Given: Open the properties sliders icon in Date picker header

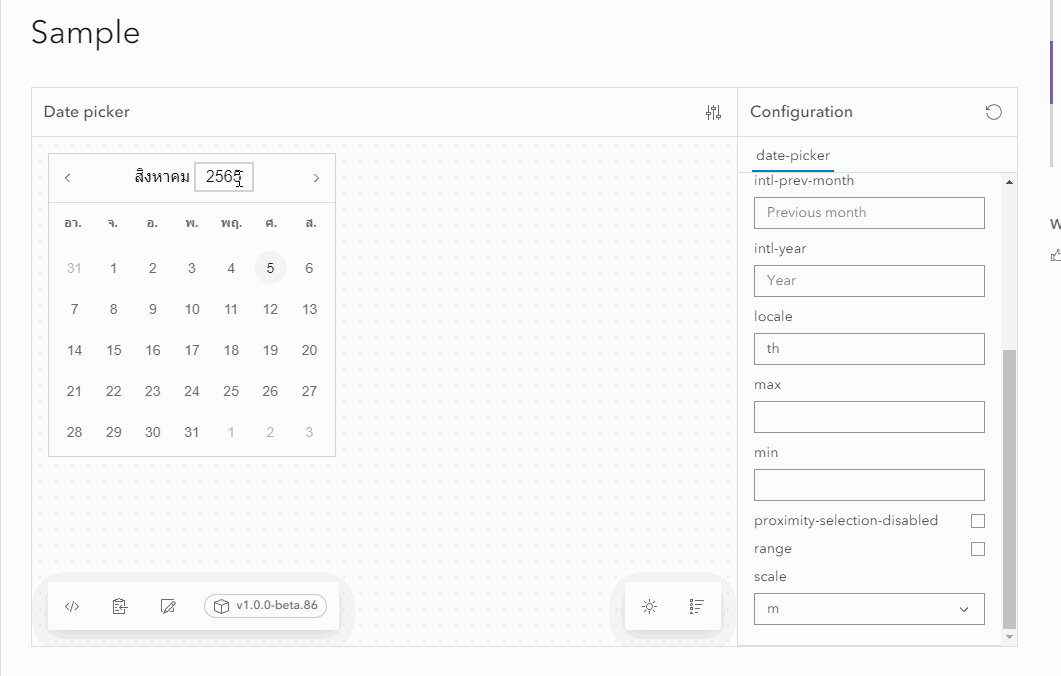Looking at the screenshot, I should point(714,112).
